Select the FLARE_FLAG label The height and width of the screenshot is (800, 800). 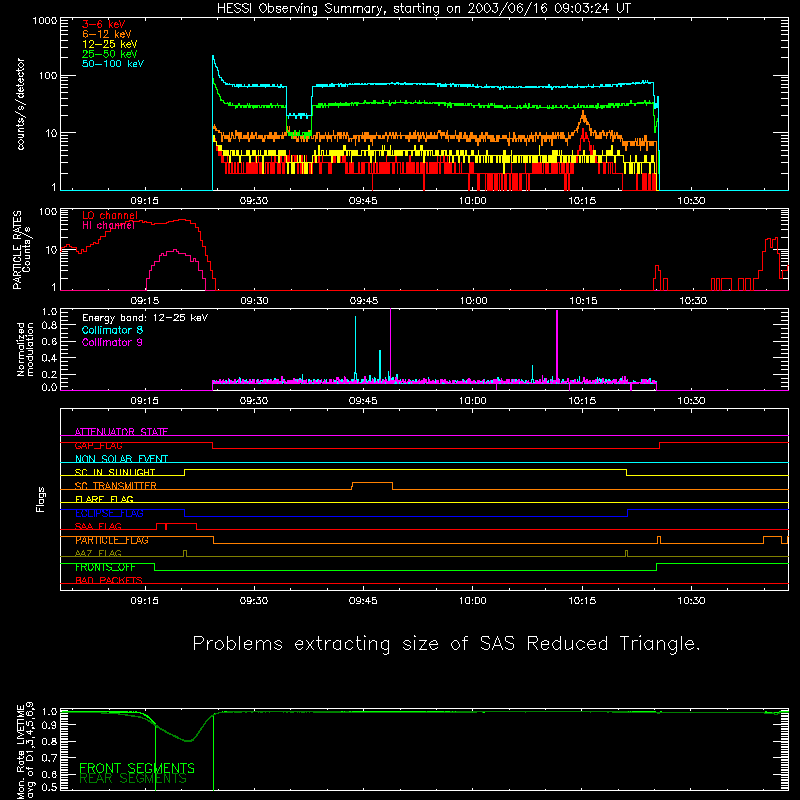[x=104, y=499]
